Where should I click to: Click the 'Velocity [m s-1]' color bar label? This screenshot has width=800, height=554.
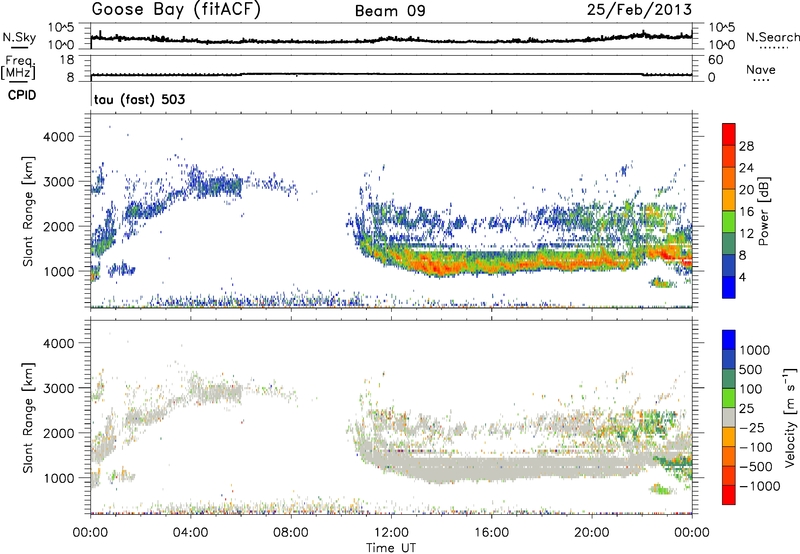pos(789,417)
